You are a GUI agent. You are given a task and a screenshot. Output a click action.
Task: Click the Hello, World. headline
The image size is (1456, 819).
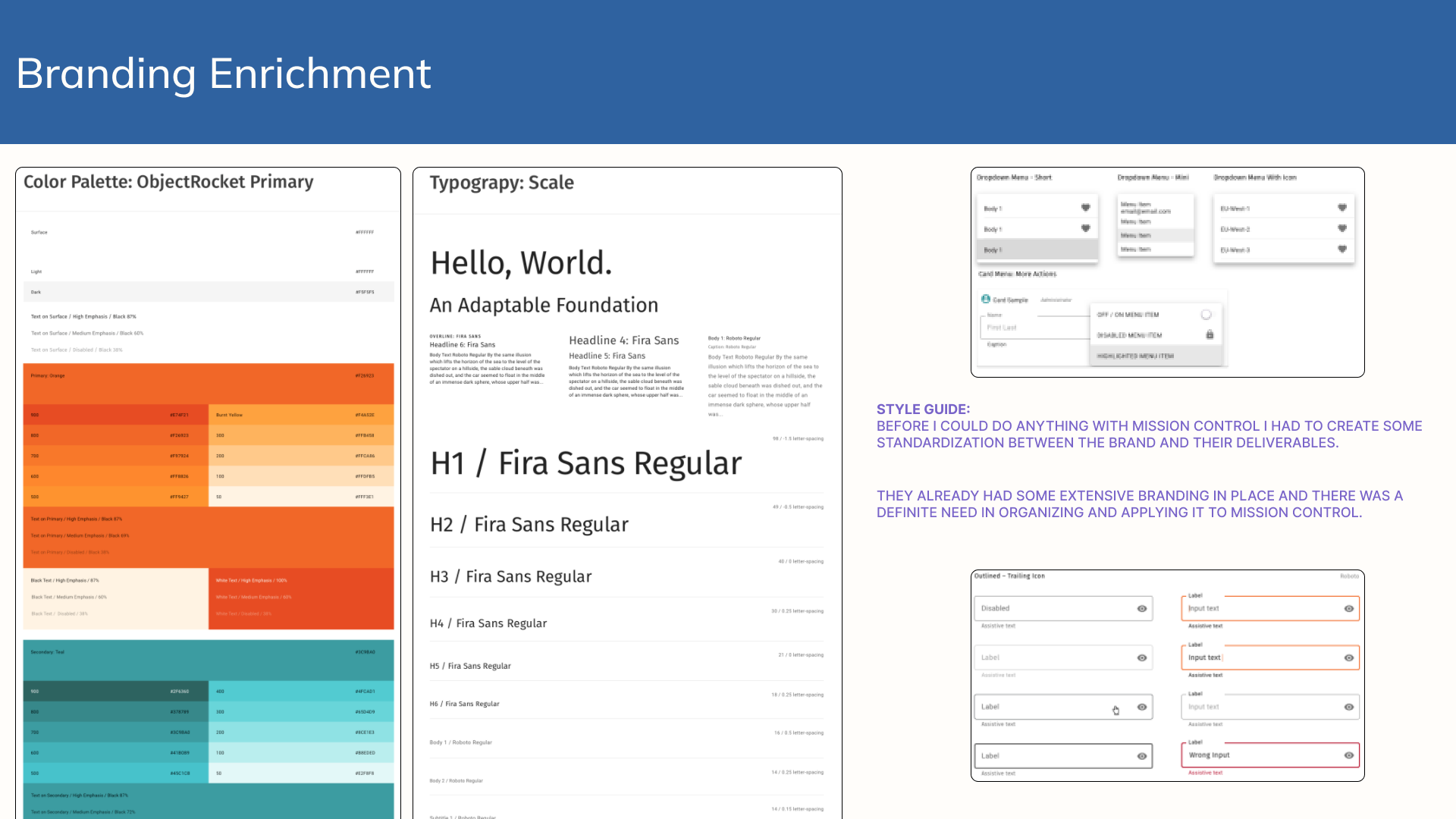521,263
